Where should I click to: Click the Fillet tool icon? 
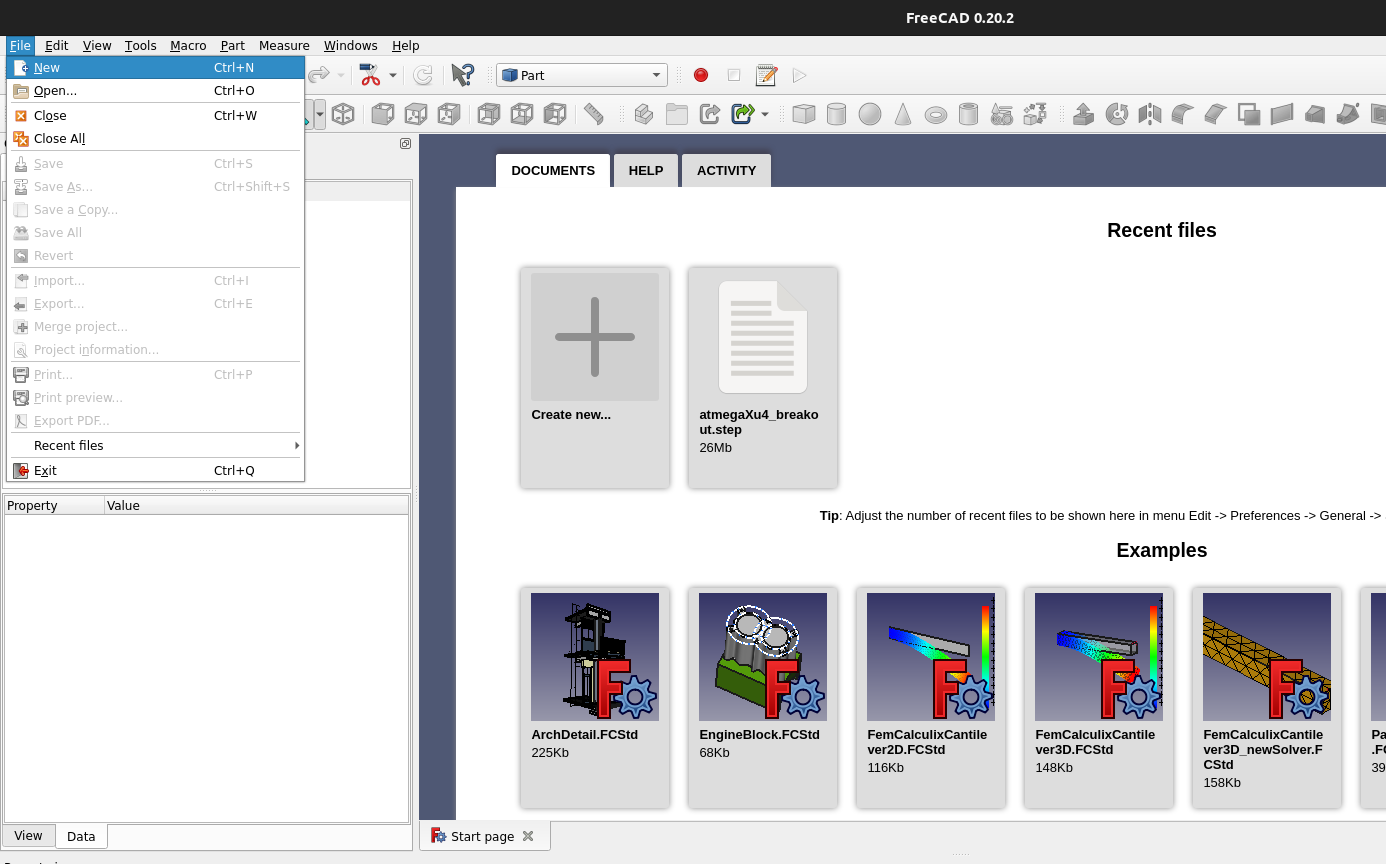[1183, 114]
